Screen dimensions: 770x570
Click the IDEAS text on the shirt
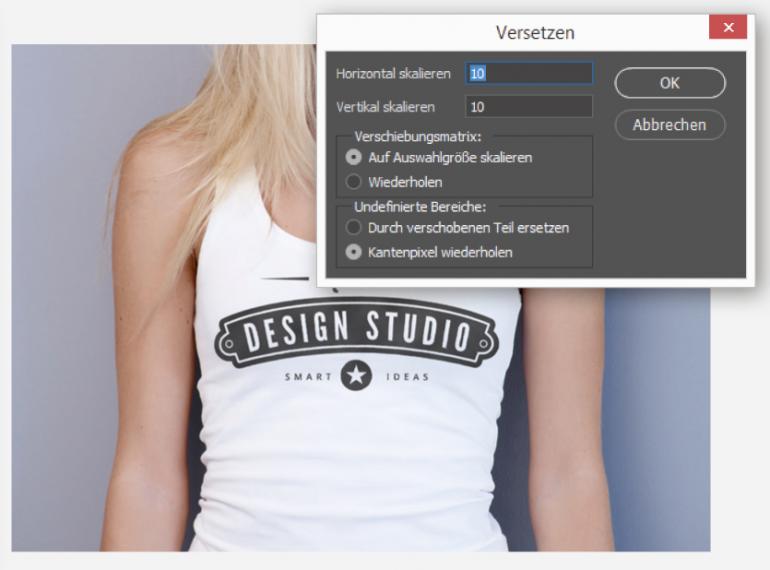[405, 377]
